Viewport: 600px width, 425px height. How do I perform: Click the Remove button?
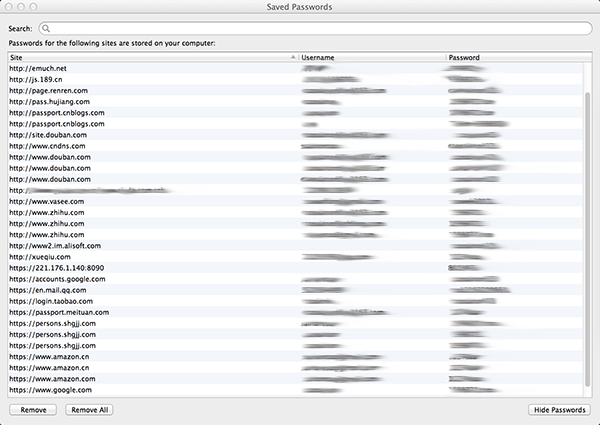[x=33, y=410]
